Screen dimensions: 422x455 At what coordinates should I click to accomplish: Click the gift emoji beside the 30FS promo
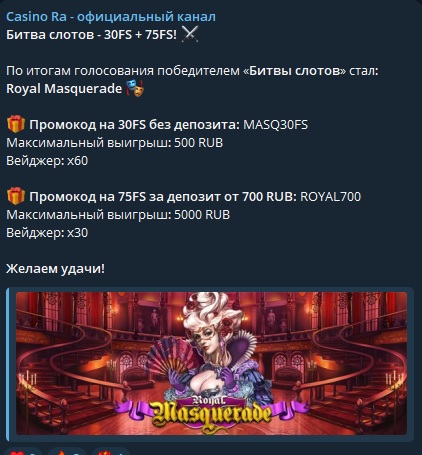(16, 124)
